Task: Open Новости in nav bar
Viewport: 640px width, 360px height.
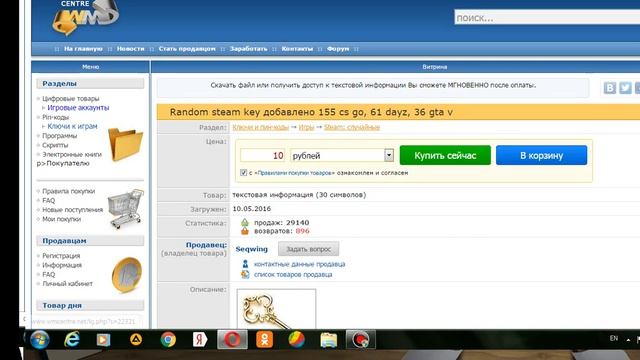Action: pos(131,49)
